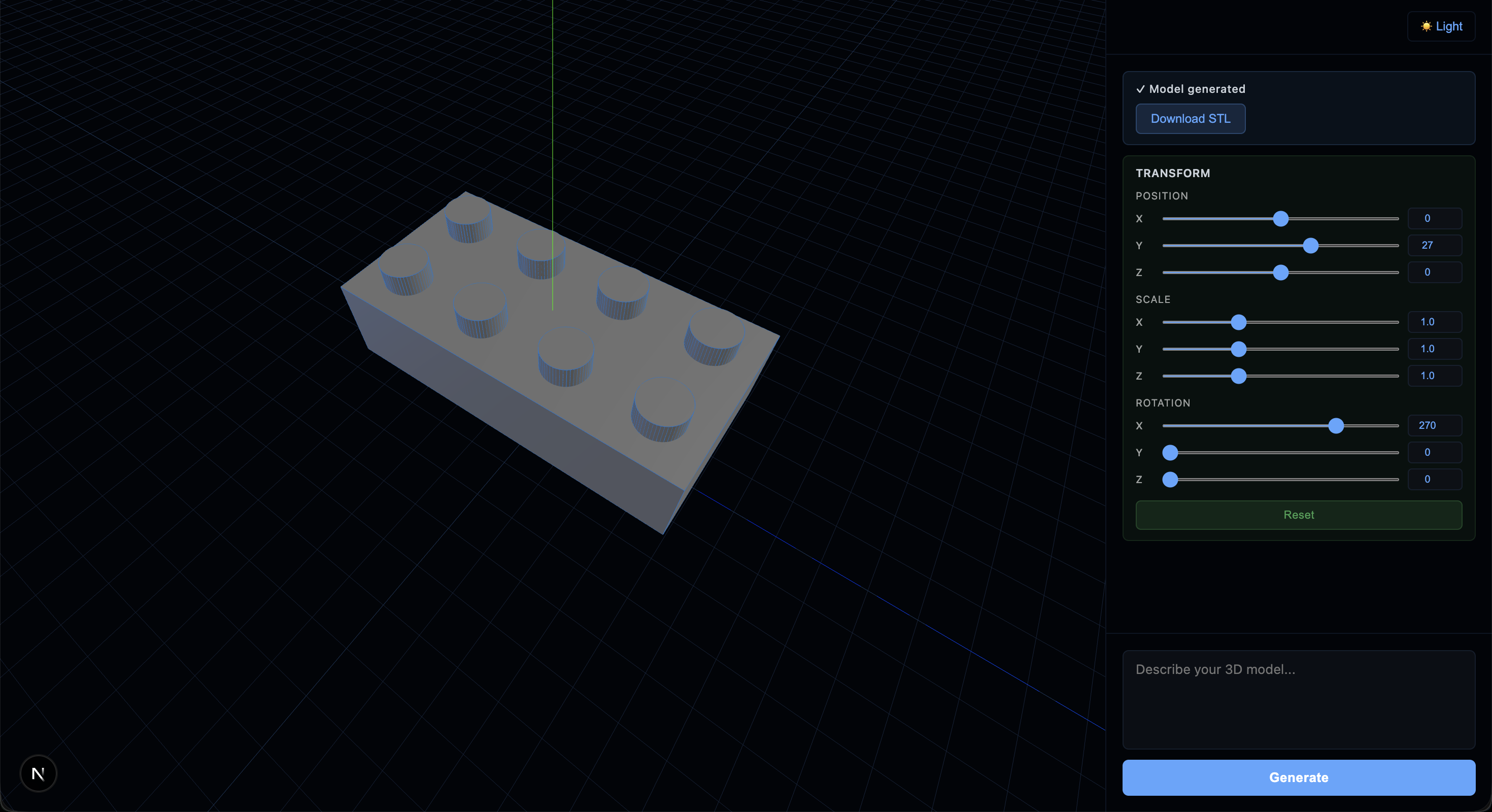This screenshot has height=812, width=1492.
Task: Click the Rotation Z number input
Action: click(x=1434, y=480)
